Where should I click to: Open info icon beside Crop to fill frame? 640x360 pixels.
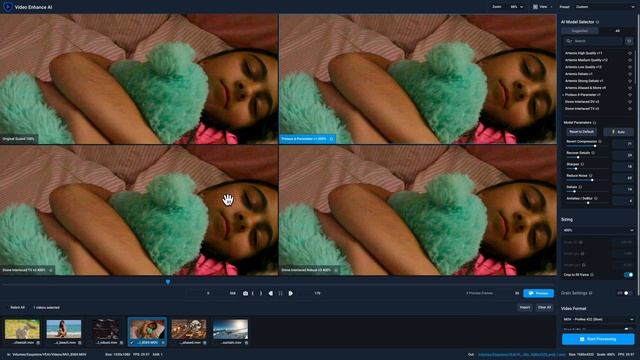pyautogui.click(x=592, y=275)
